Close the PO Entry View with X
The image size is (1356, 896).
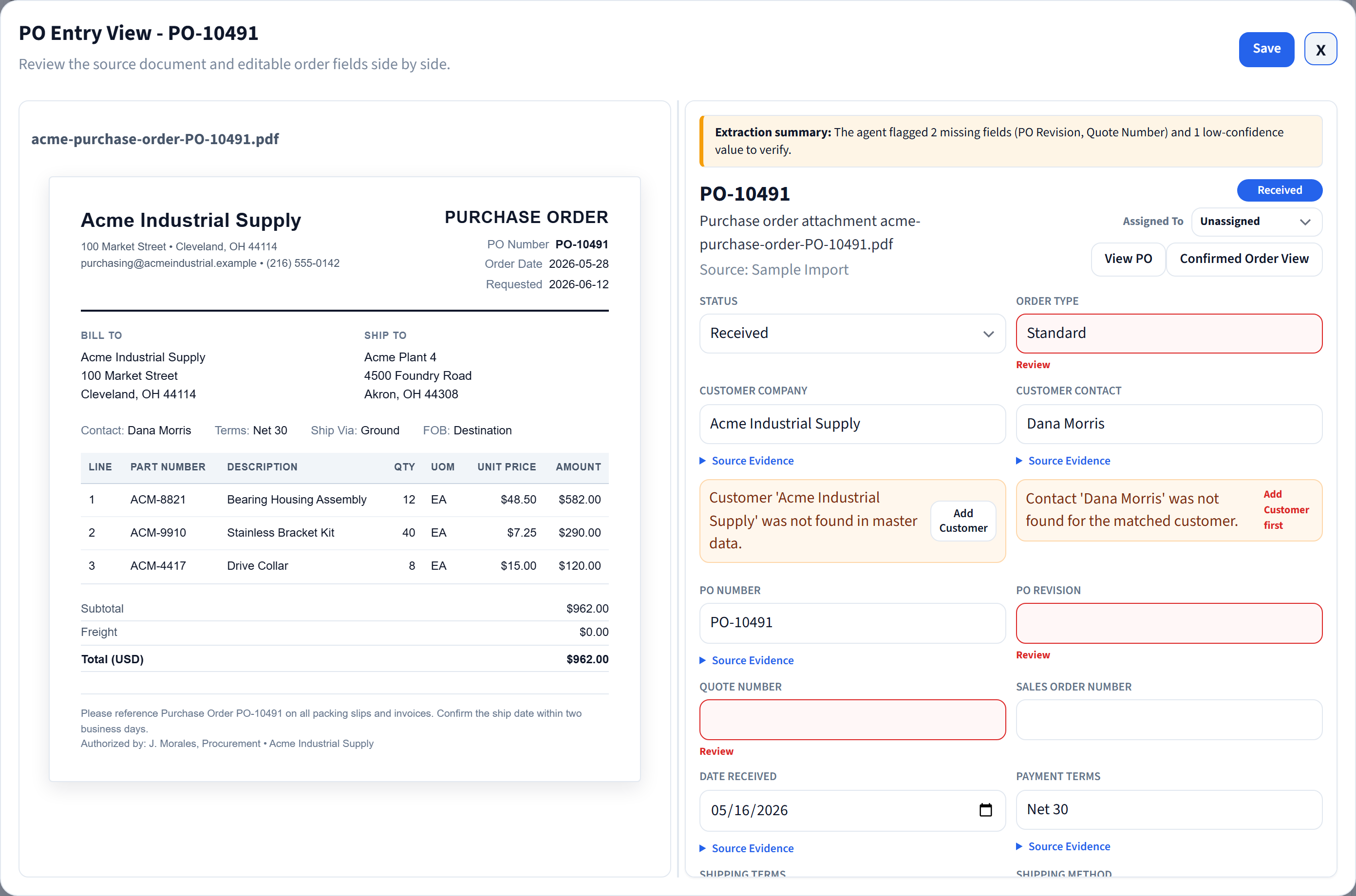point(1320,49)
